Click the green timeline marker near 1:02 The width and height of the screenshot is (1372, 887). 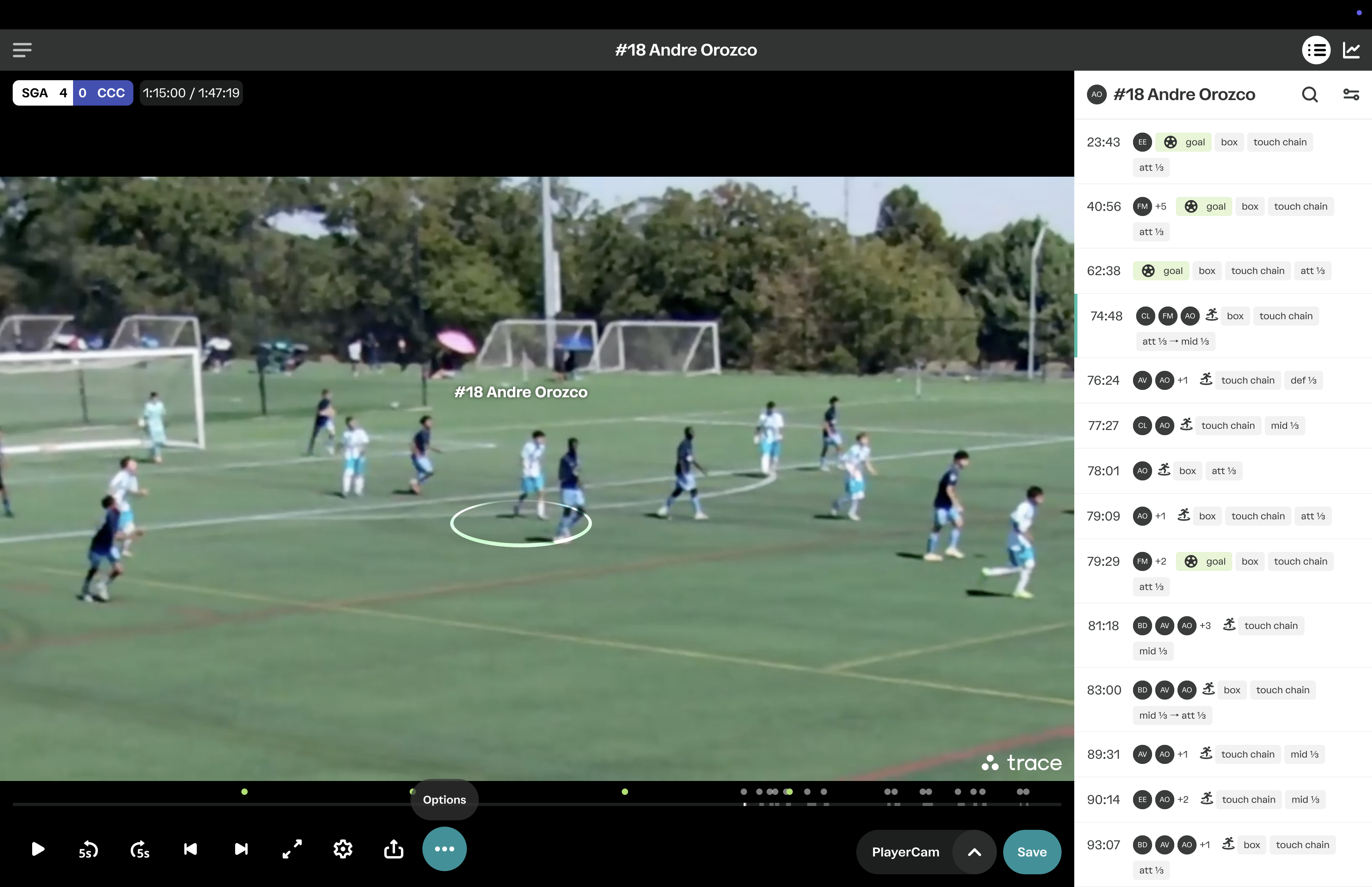(625, 792)
